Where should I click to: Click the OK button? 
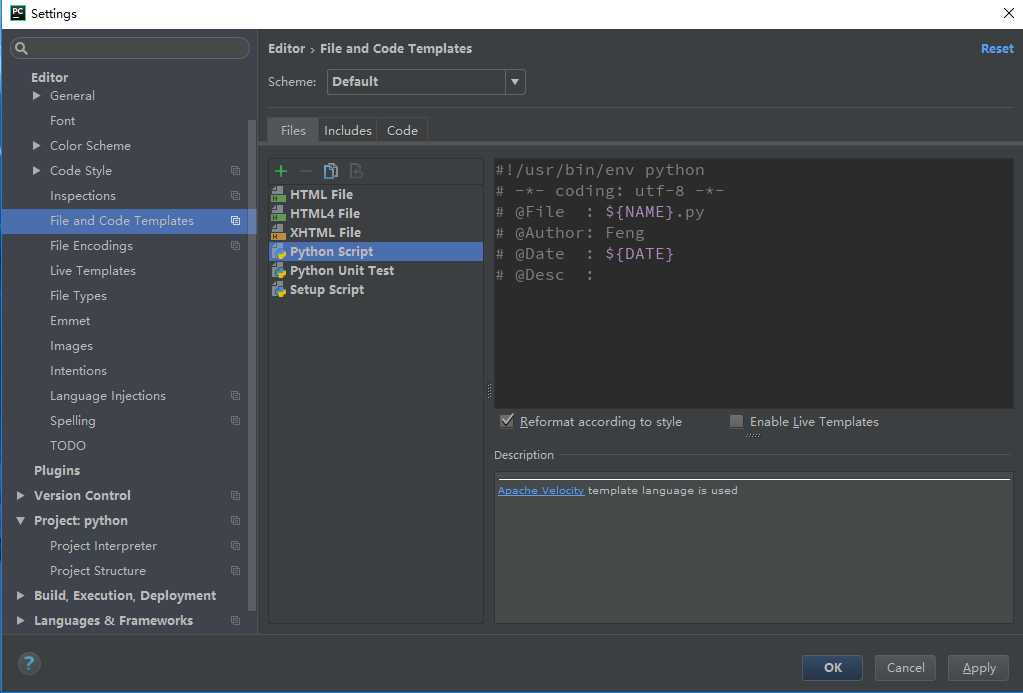tap(832, 667)
